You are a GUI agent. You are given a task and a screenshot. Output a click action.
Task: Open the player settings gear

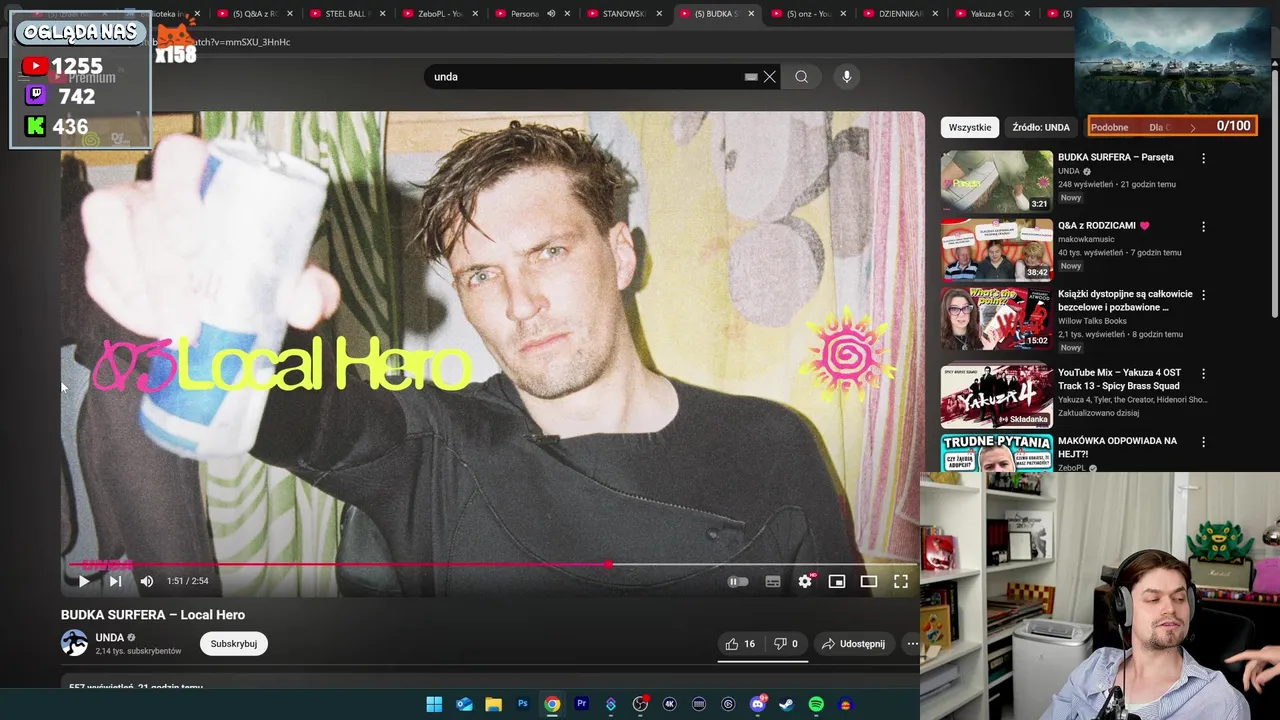coord(805,581)
